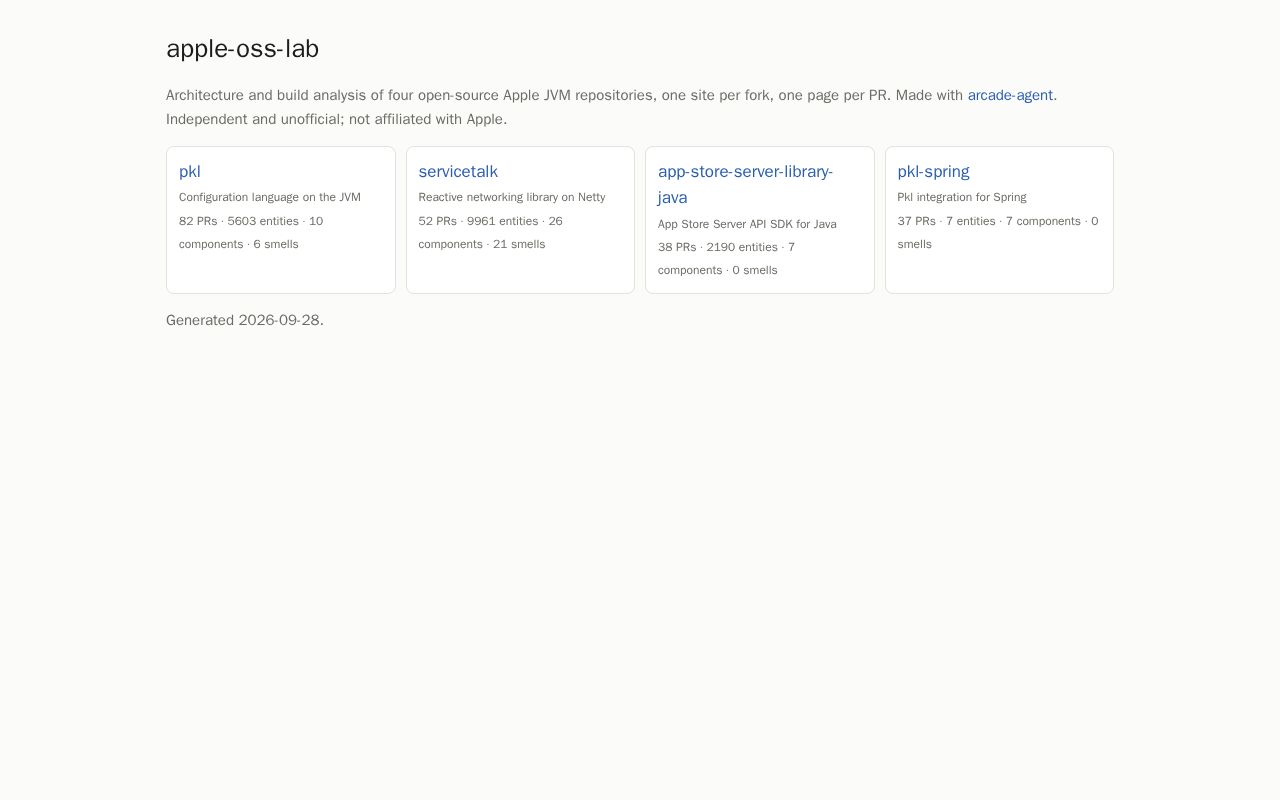Click the 'Independent and unofficial' disclaimer line
Image resolution: width=1280 pixels, height=800 pixels.
point(336,119)
